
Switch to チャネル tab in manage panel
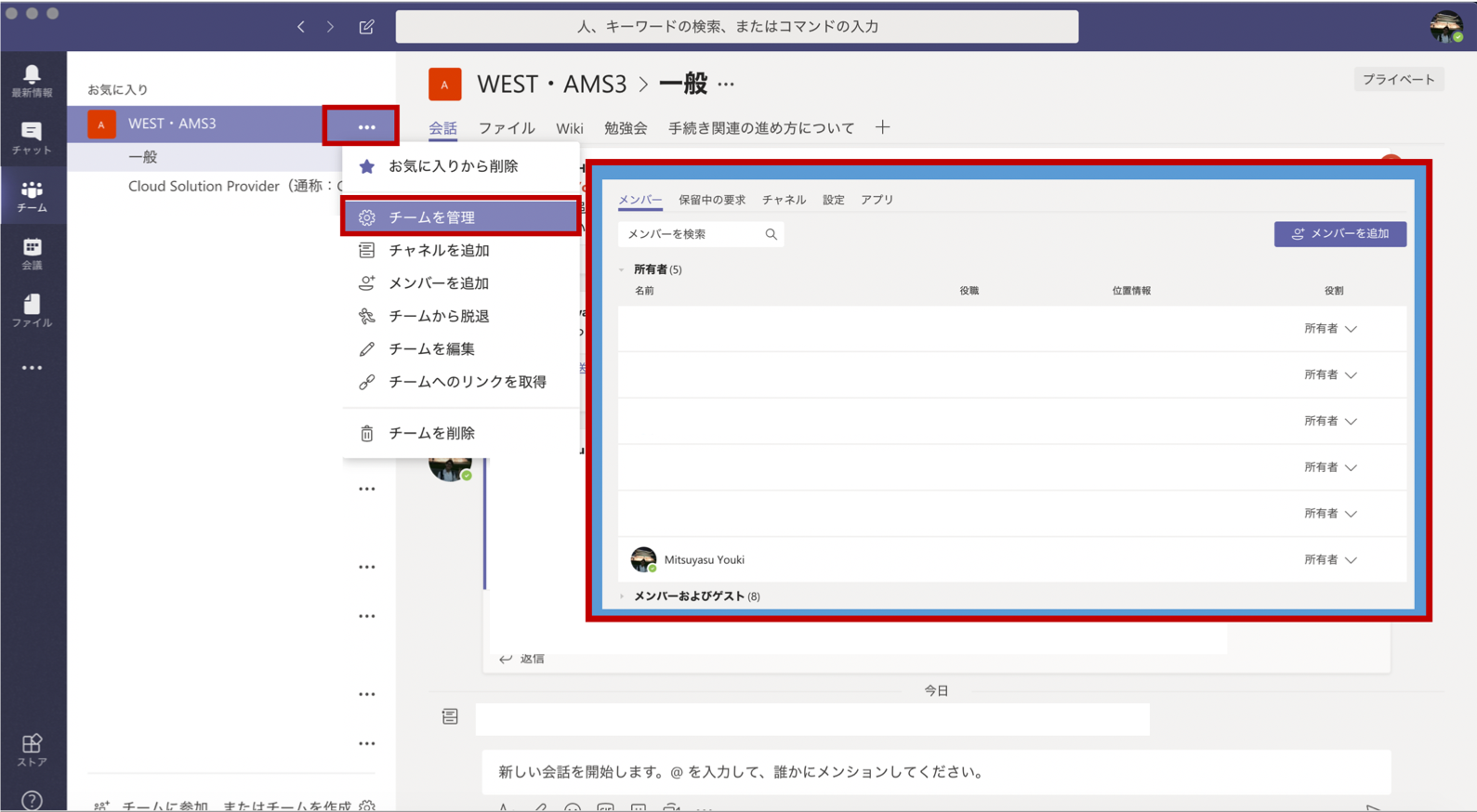(x=785, y=200)
